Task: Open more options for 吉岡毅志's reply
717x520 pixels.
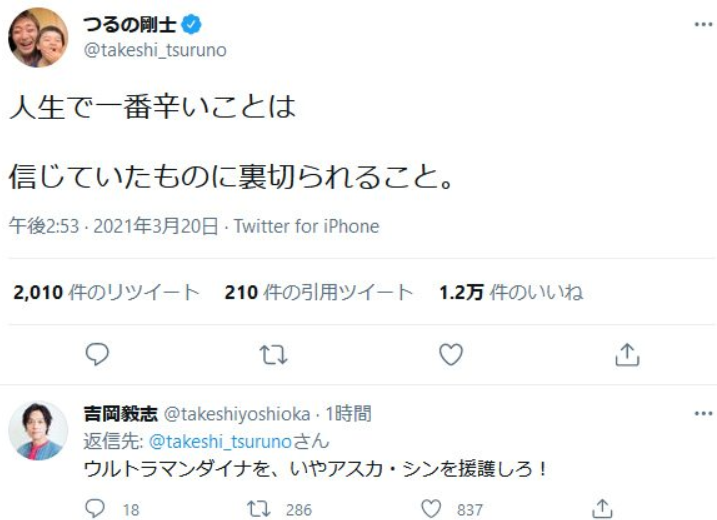Action: tap(703, 413)
